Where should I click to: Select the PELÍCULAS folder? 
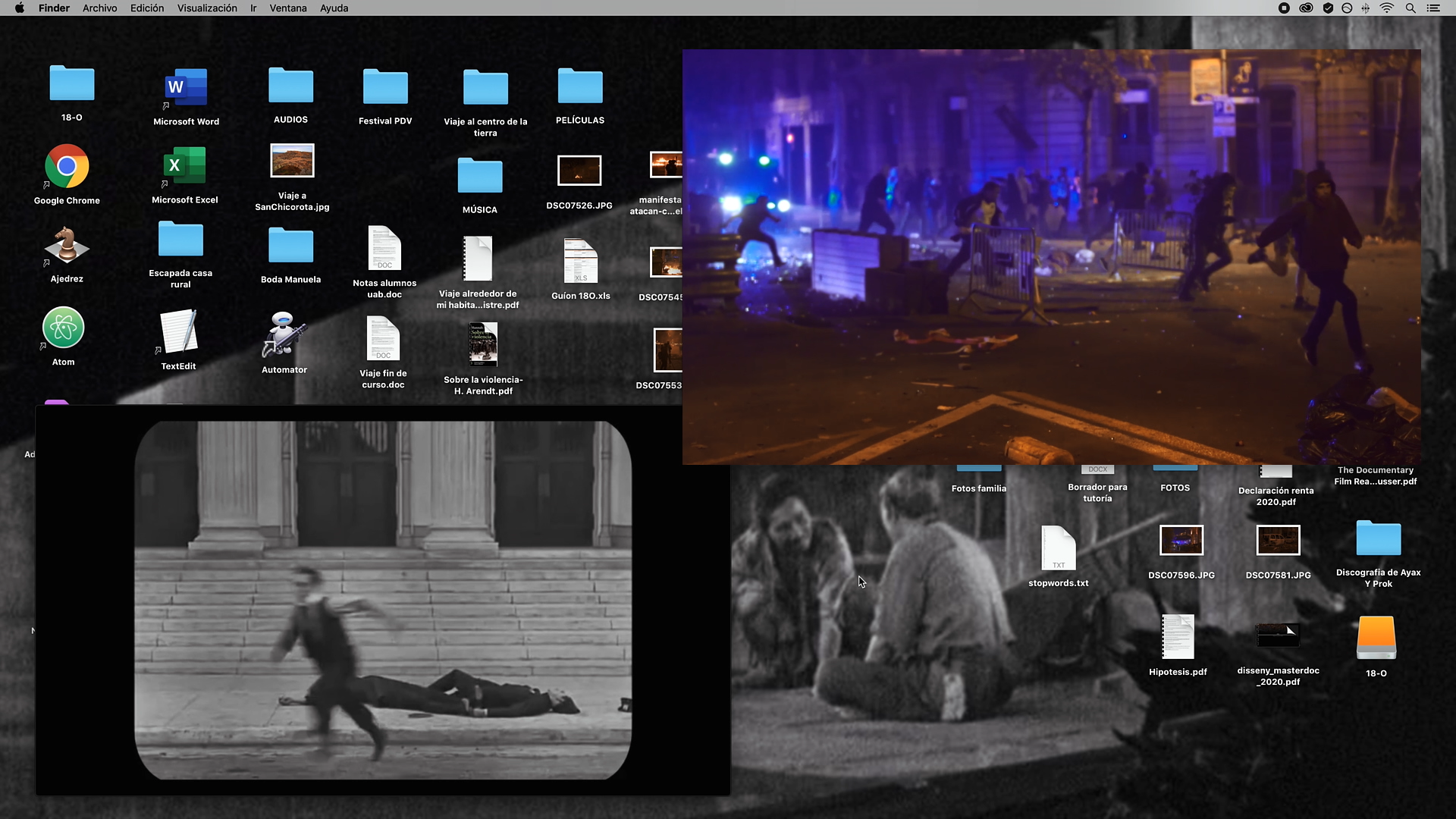580,86
